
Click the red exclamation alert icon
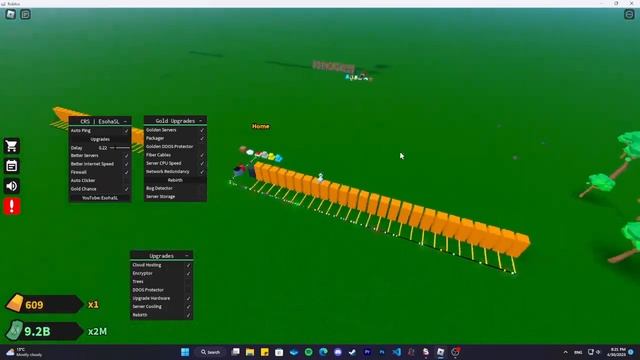point(12,206)
